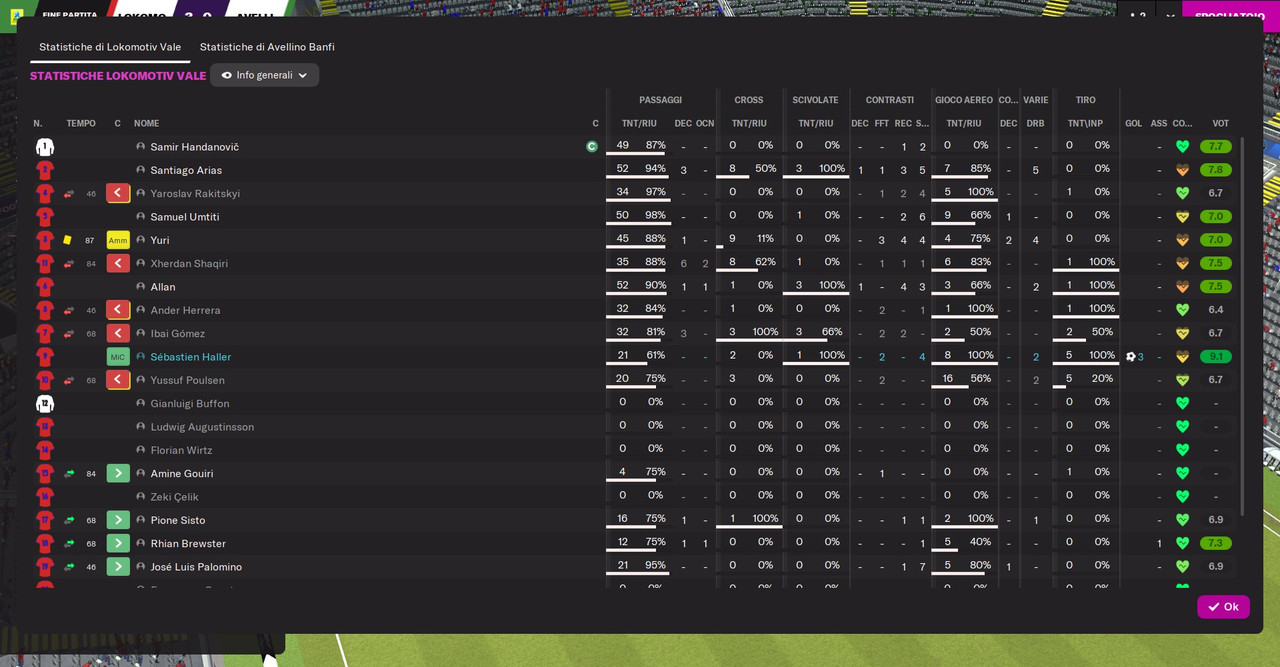Sort by the VOT column header

[1220, 124]
